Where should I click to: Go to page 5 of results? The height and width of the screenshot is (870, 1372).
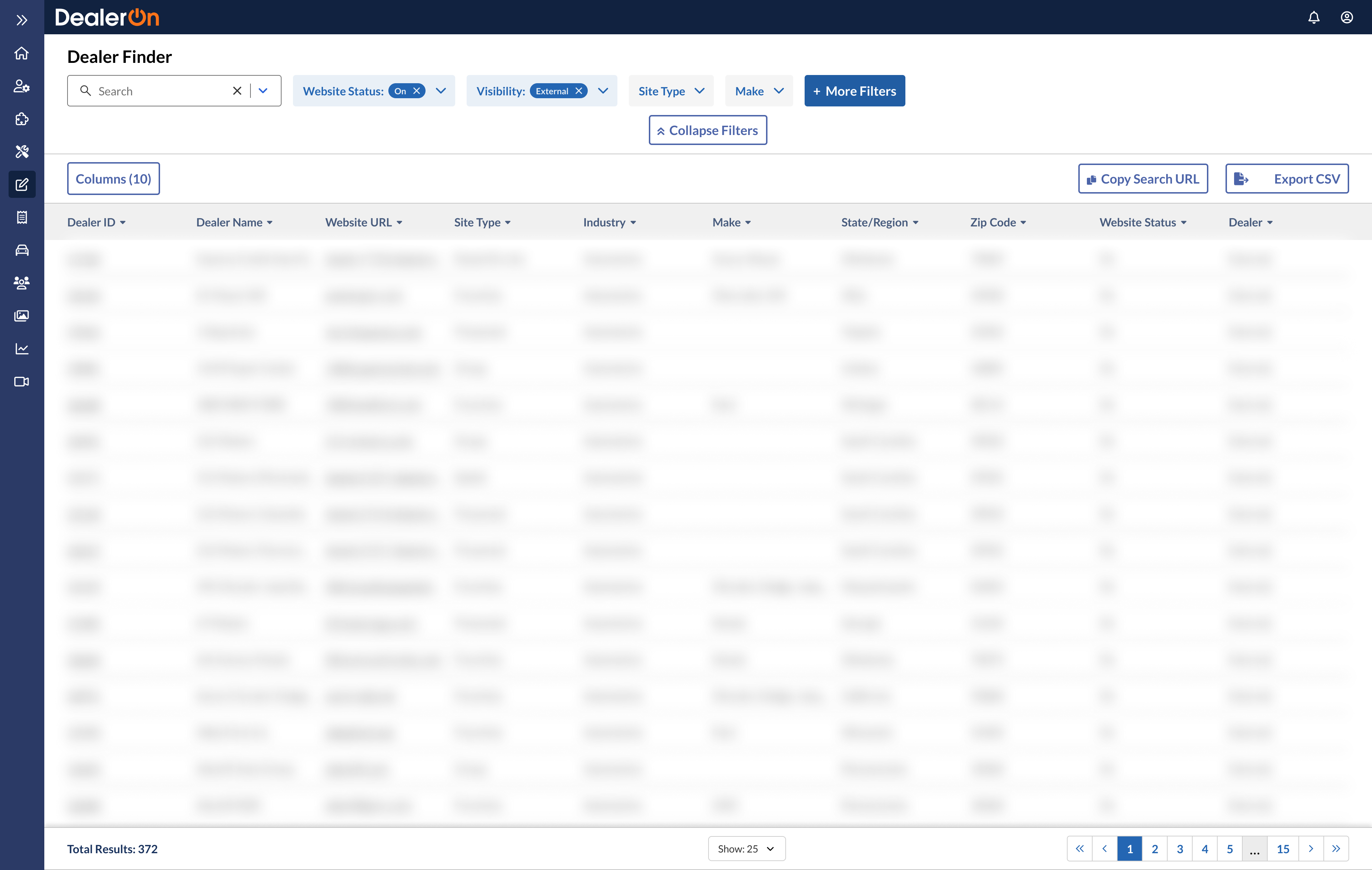1230,848
